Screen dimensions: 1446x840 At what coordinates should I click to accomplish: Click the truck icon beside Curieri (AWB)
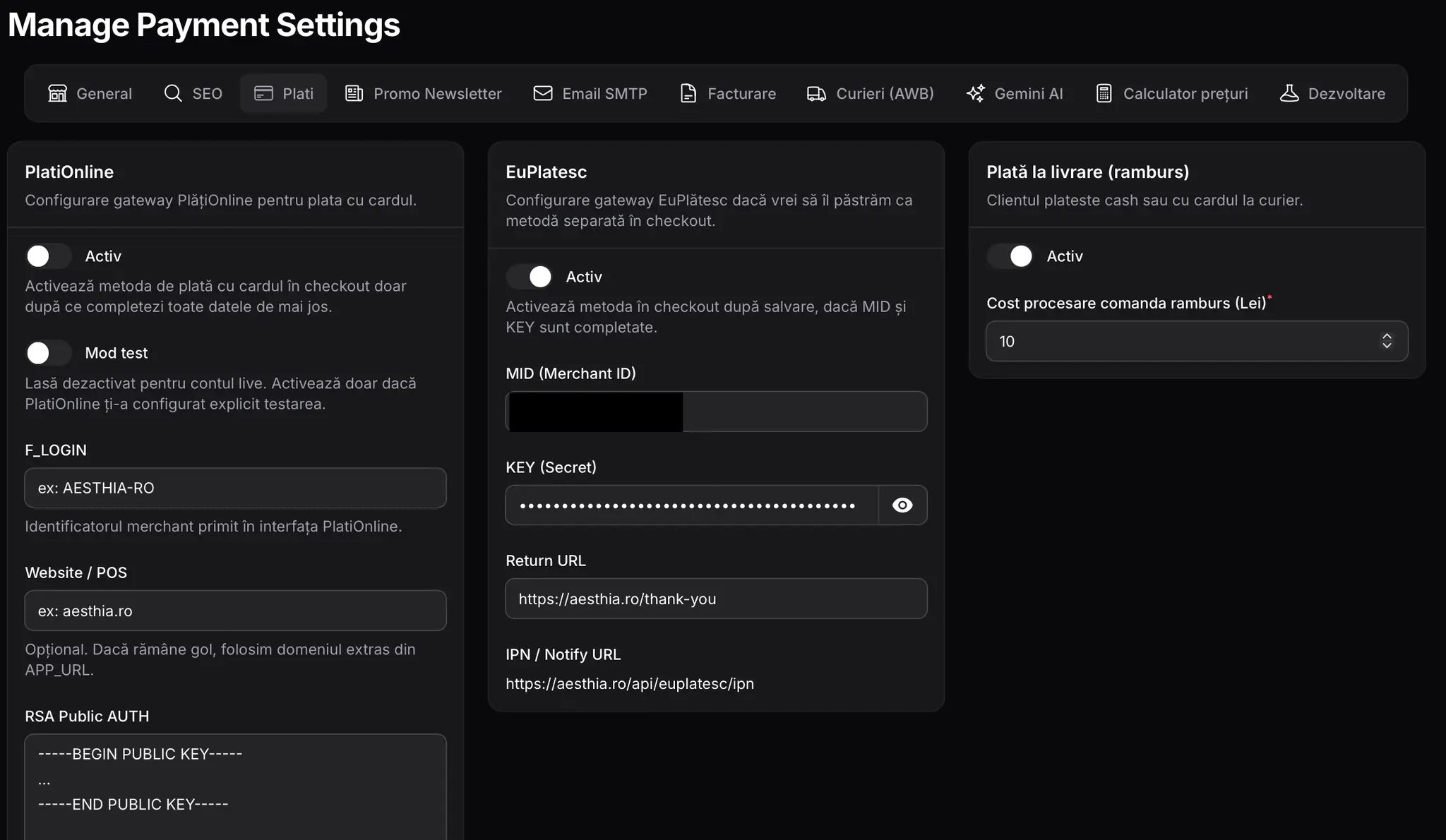pos(816,93)
